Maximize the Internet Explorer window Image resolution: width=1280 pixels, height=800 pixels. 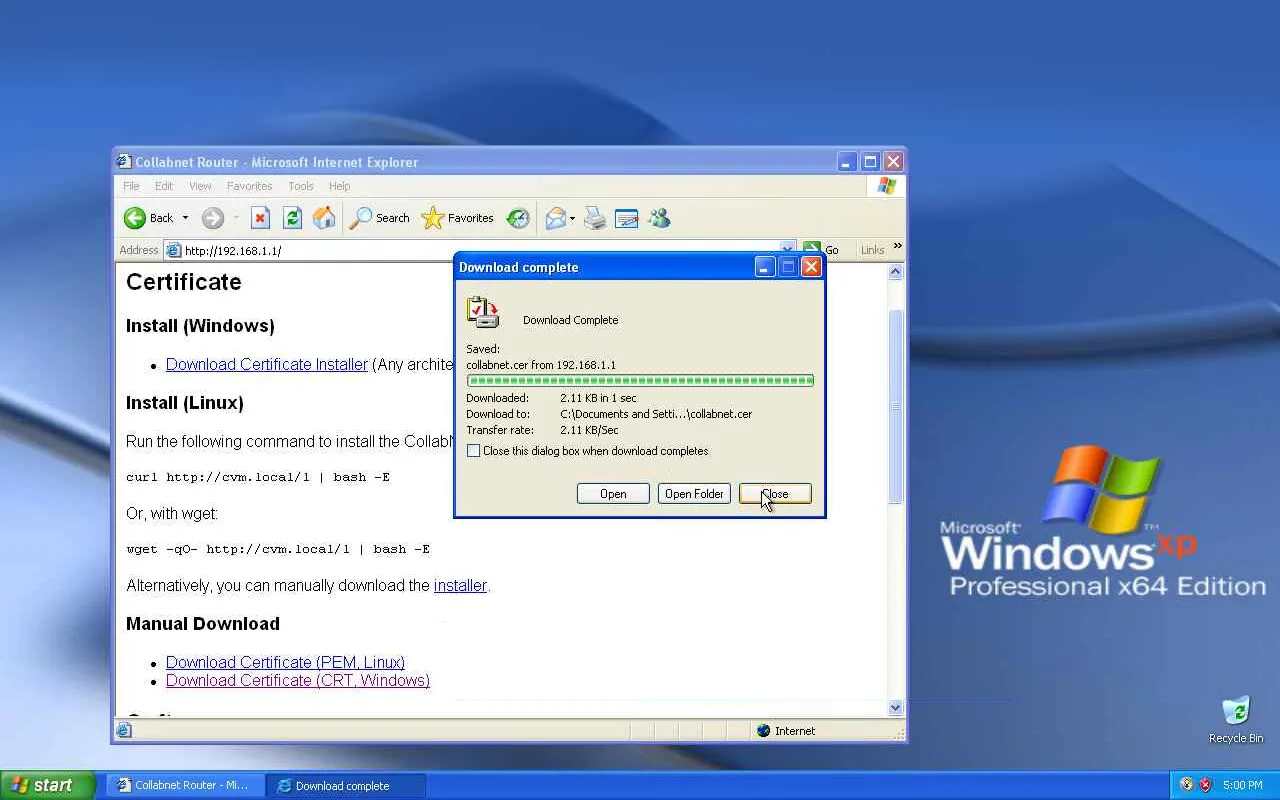(x=870, y=161)
